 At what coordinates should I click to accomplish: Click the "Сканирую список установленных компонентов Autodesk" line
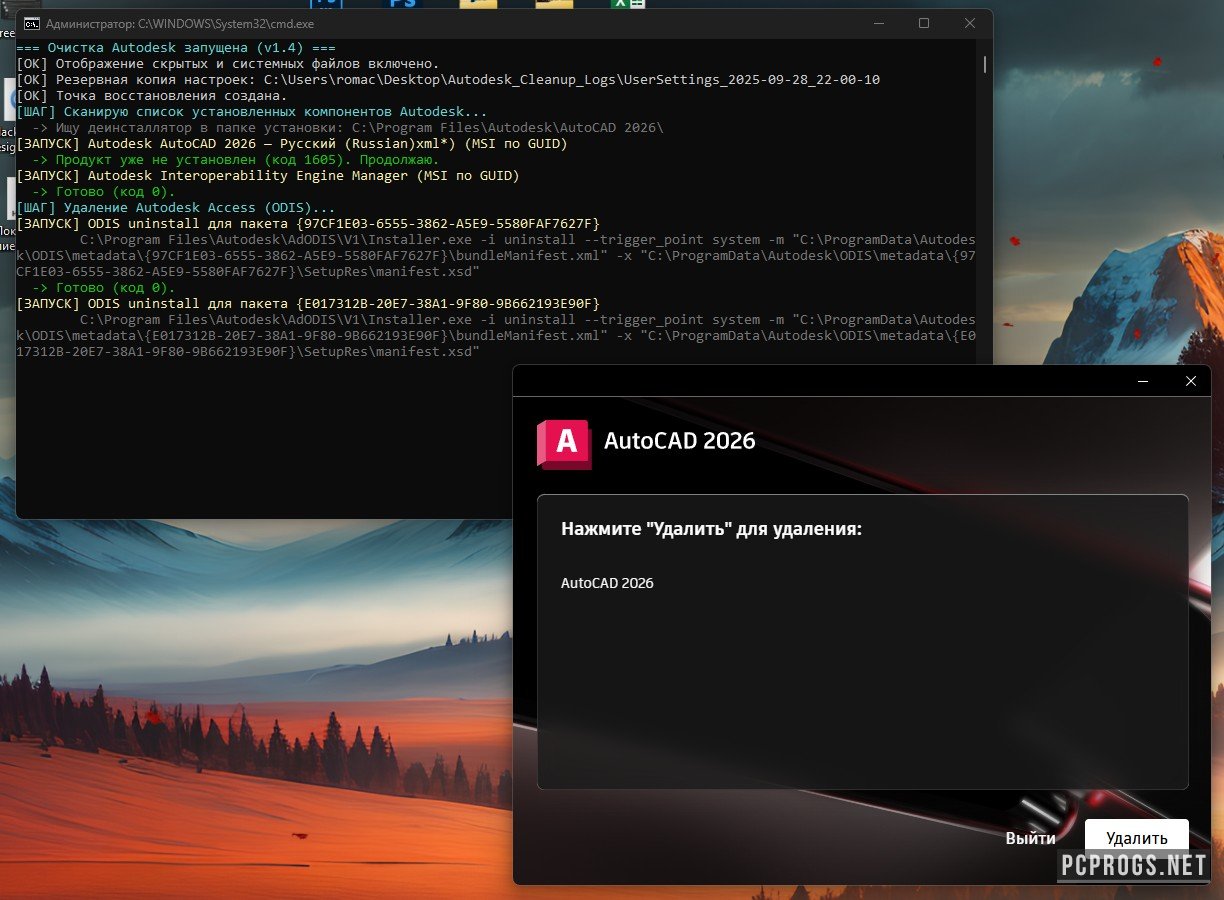(252, 112)
